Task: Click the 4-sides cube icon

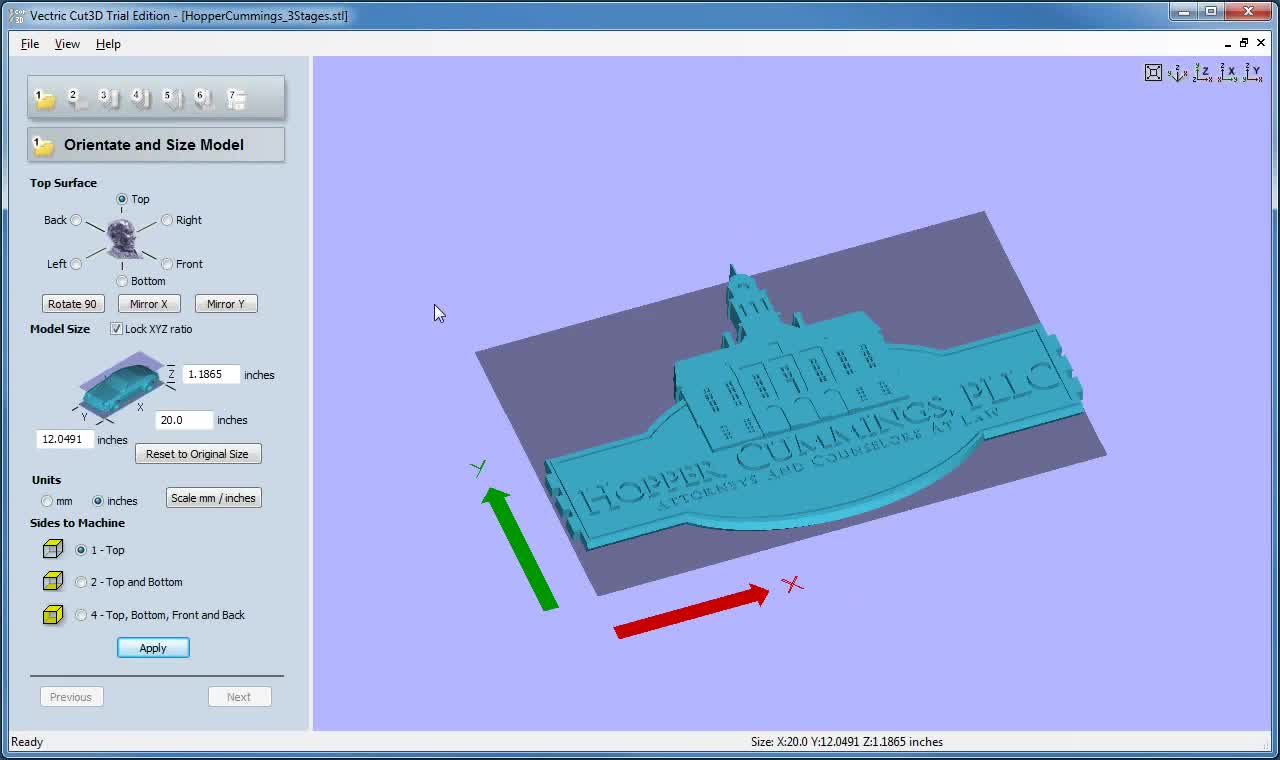Action: pos(53,615)
